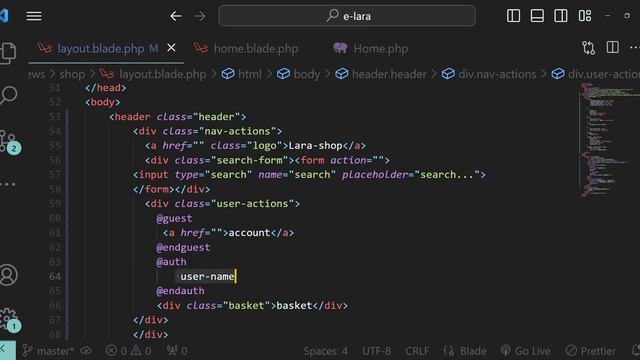Open body breadcrumb symbol
Image resolution: width=640 pixels, height=360 pixels.
pyautogui.click(x=298, y=74)
